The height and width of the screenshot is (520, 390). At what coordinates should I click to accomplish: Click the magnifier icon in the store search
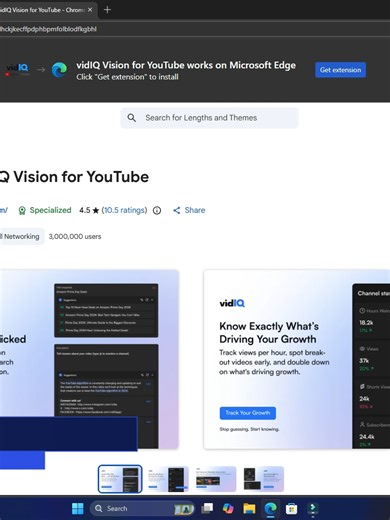[132, 118]
